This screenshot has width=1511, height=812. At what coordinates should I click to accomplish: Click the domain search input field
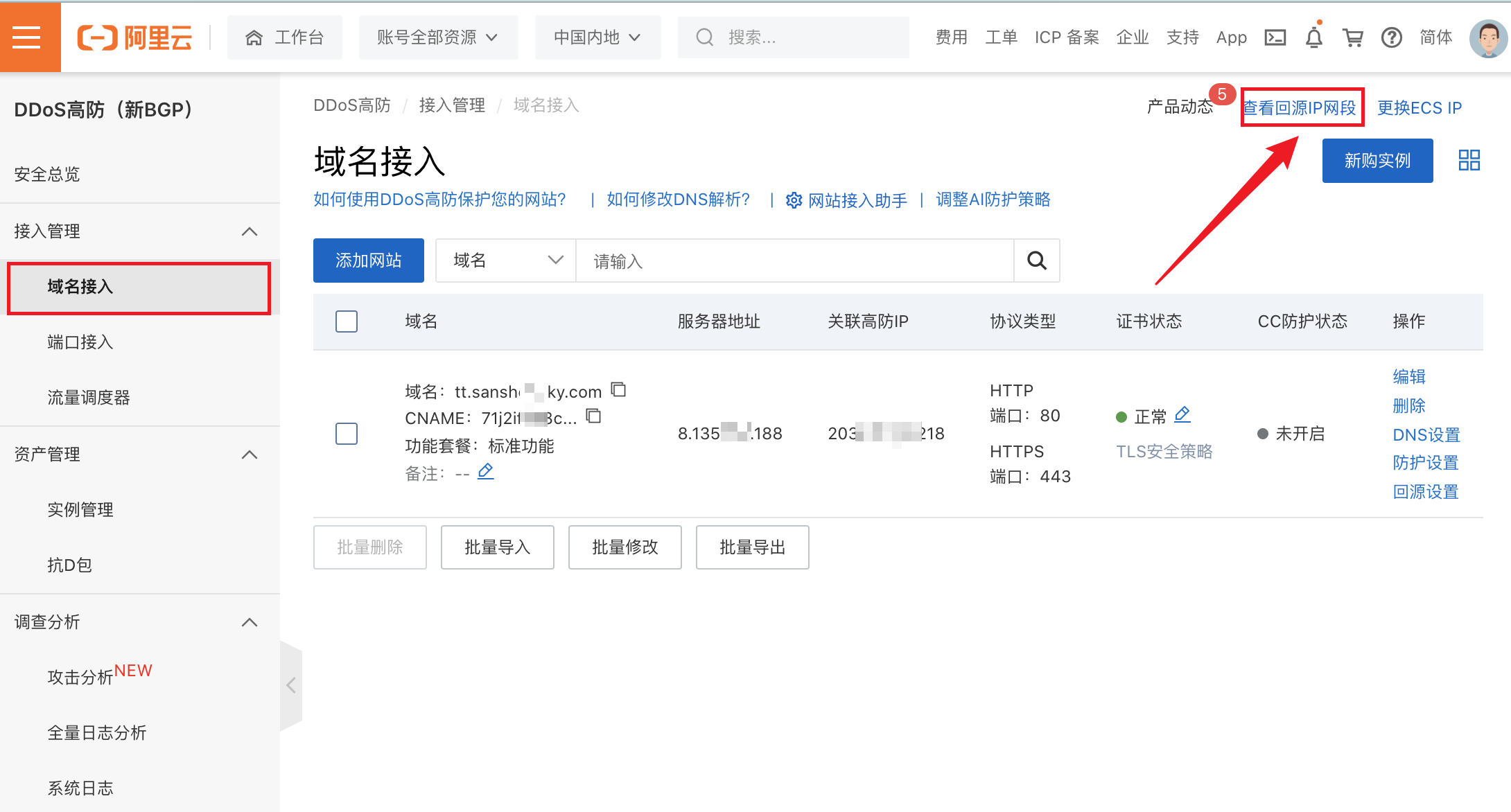(x=794, y=261)
